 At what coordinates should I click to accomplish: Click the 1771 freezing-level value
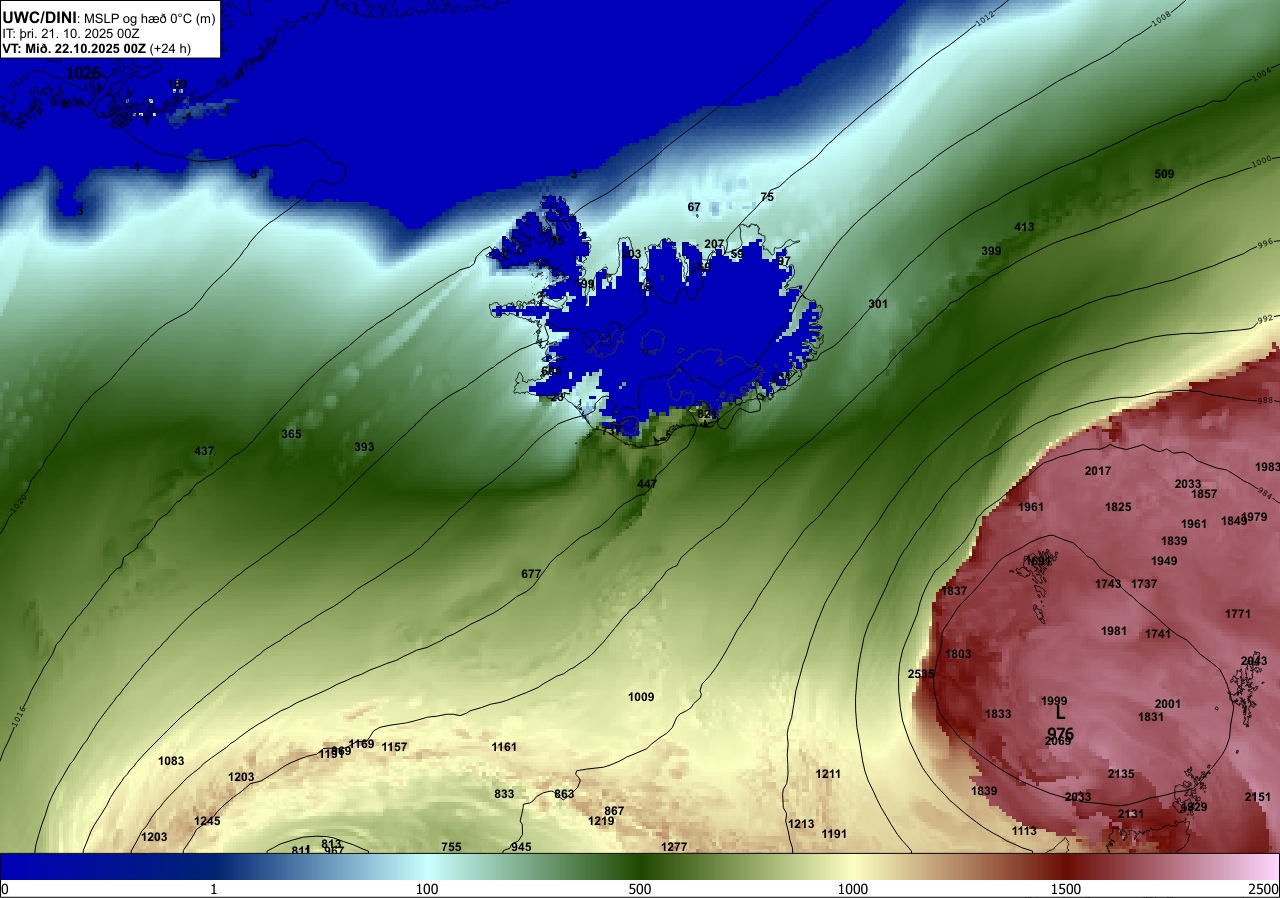[1238, 614]
